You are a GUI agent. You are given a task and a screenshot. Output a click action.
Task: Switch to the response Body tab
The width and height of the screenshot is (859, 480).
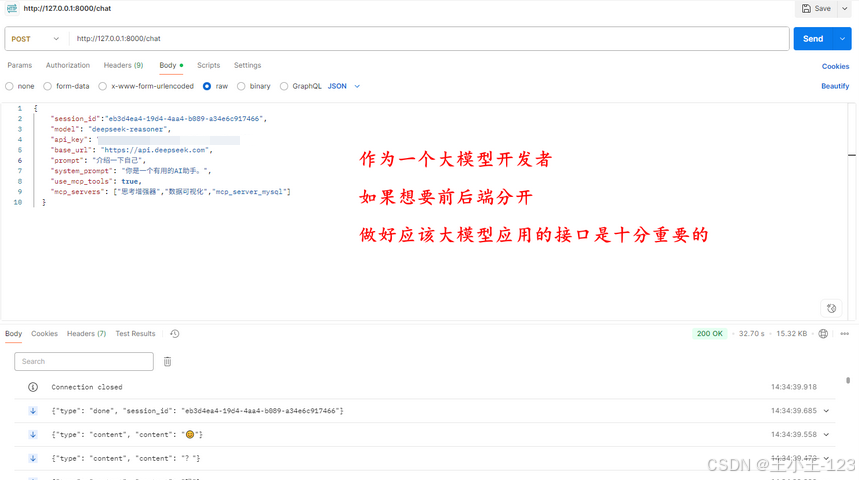click(14, 334)
